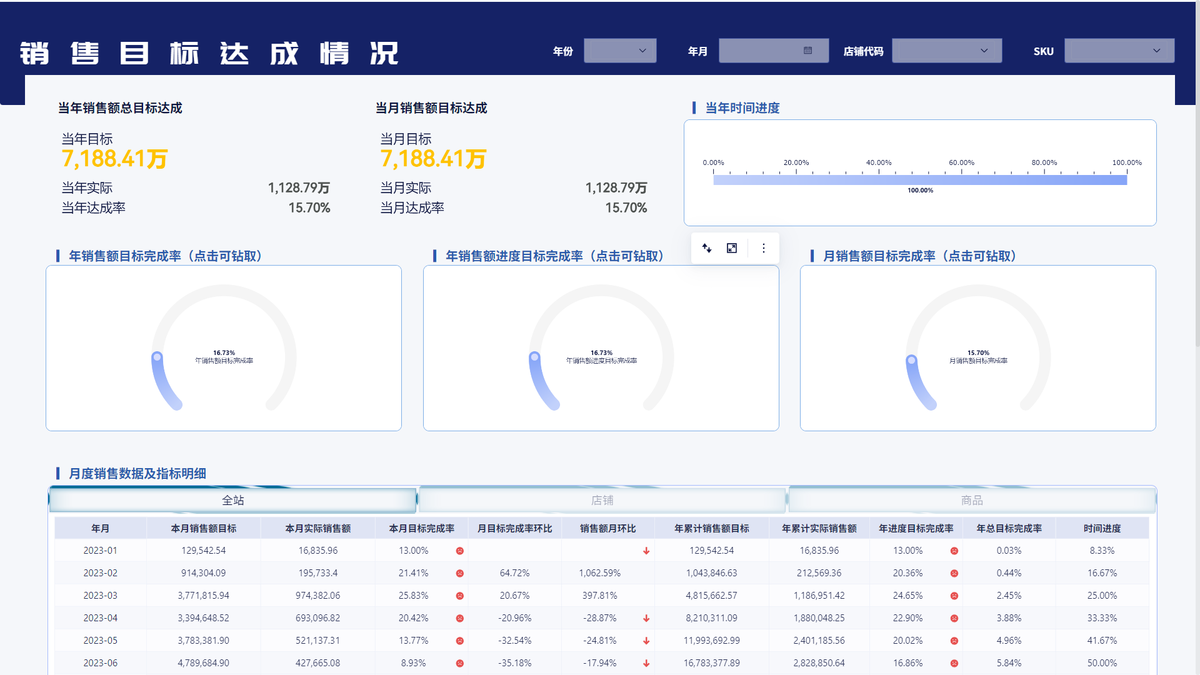Image resolution: width=1200 pixels, height=675 pixels.
Task: Click red warning icon next to 20.42%
Action: pos(460,618)
